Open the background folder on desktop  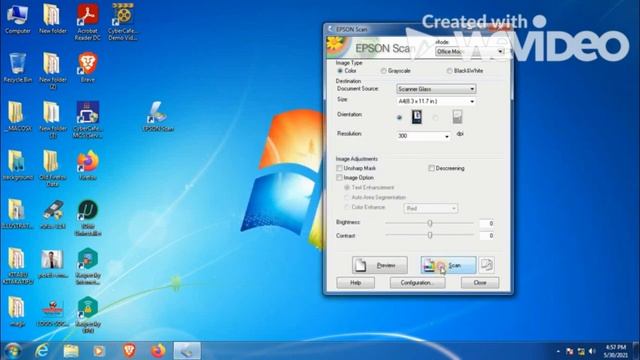[18, 166]
